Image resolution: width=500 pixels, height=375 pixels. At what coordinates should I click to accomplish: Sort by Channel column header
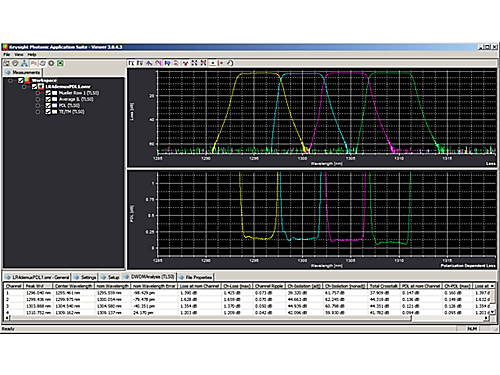[14, 286]
